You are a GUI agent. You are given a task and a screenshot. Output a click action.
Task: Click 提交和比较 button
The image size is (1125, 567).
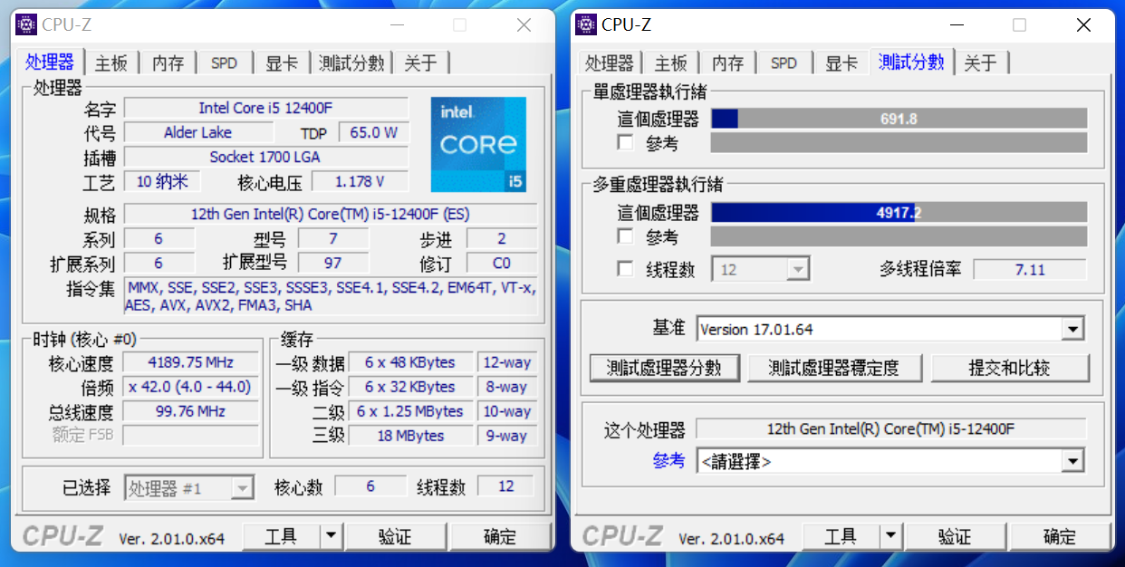click(1009, 368)
